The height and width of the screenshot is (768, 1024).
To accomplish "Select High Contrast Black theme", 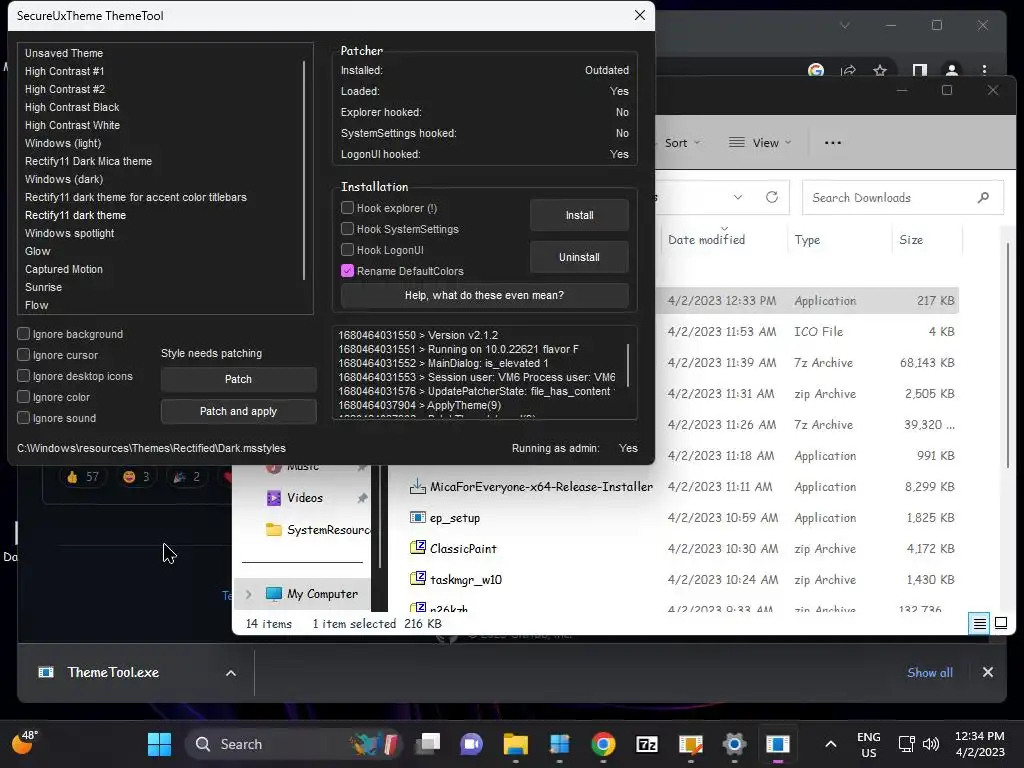I will (x=72, y=107).
